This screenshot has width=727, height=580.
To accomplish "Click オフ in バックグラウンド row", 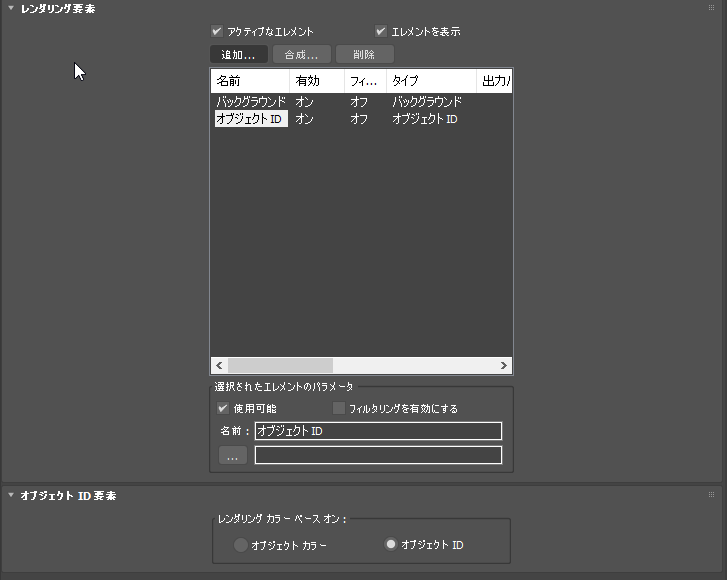I will [x=359, y=102].
